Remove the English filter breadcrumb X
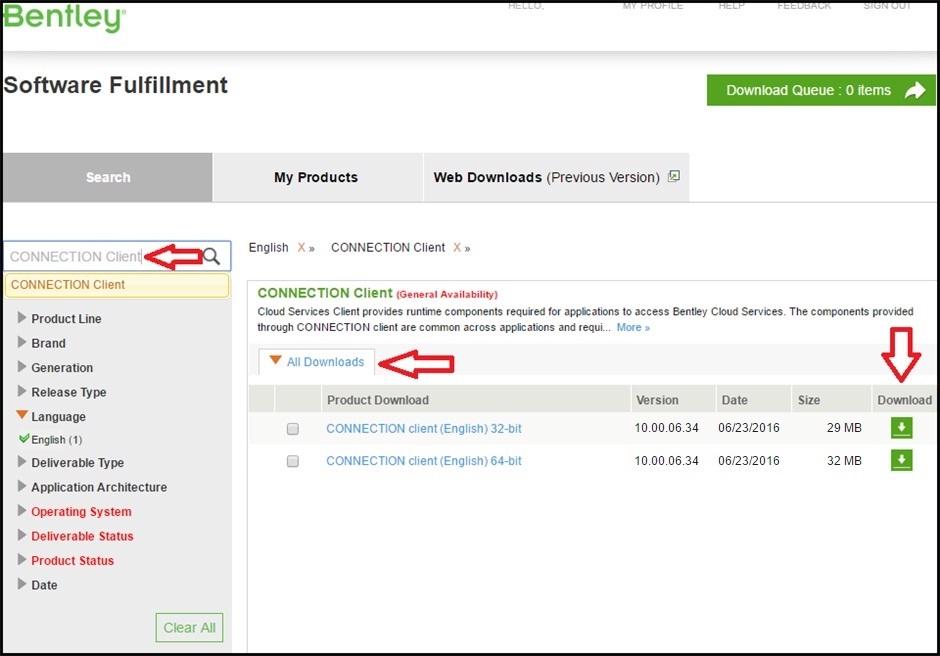The height and width of the screenshot is (656, 940). point(302,248)
